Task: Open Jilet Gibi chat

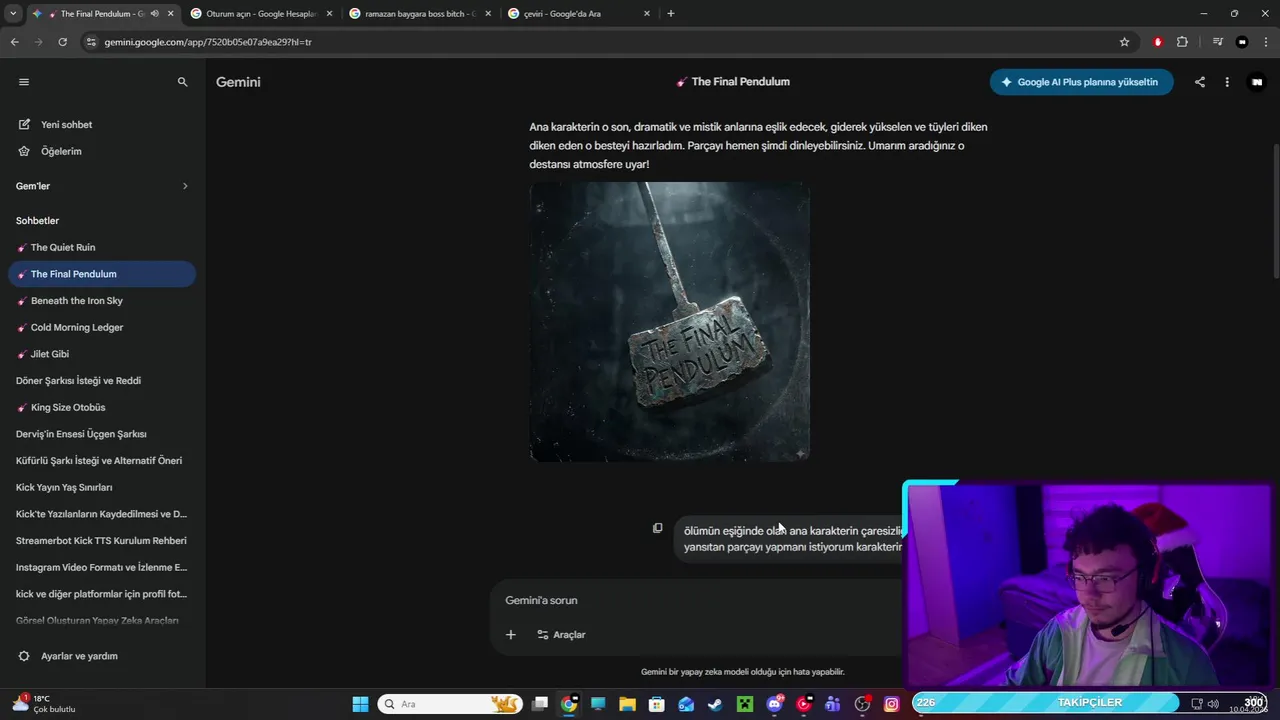Action: pos(102,354)
